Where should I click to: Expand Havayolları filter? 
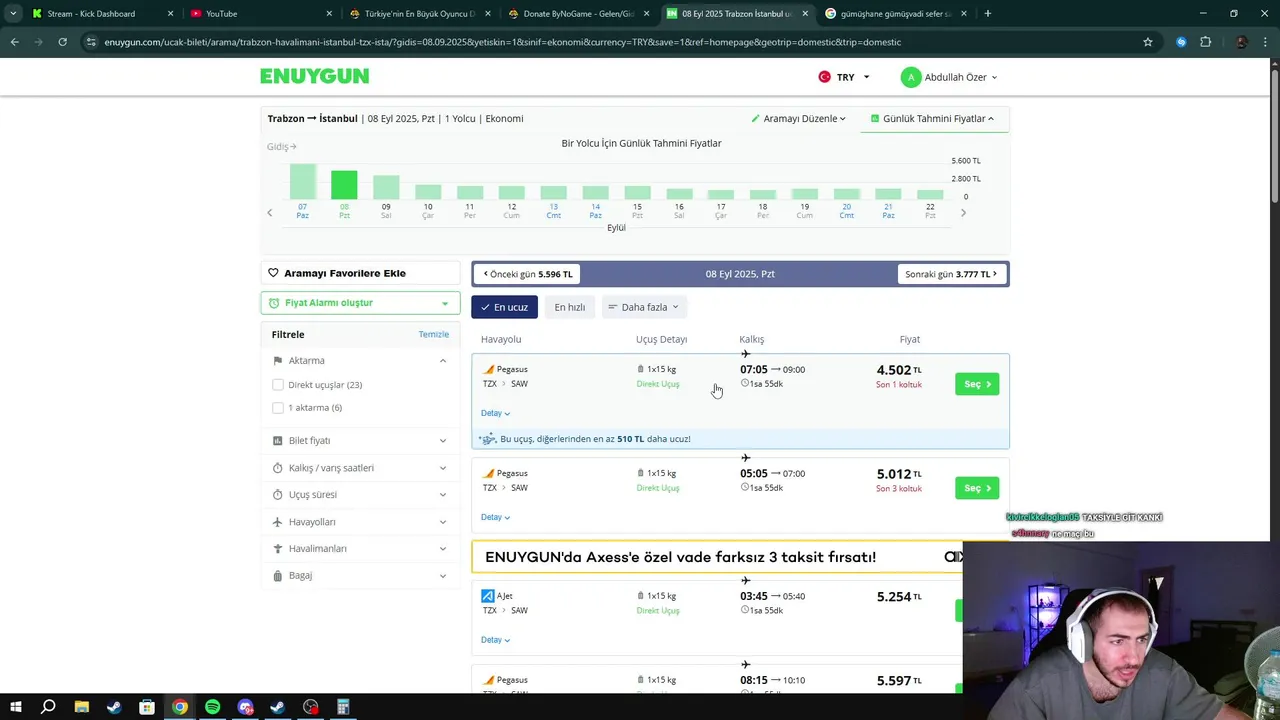360,522
